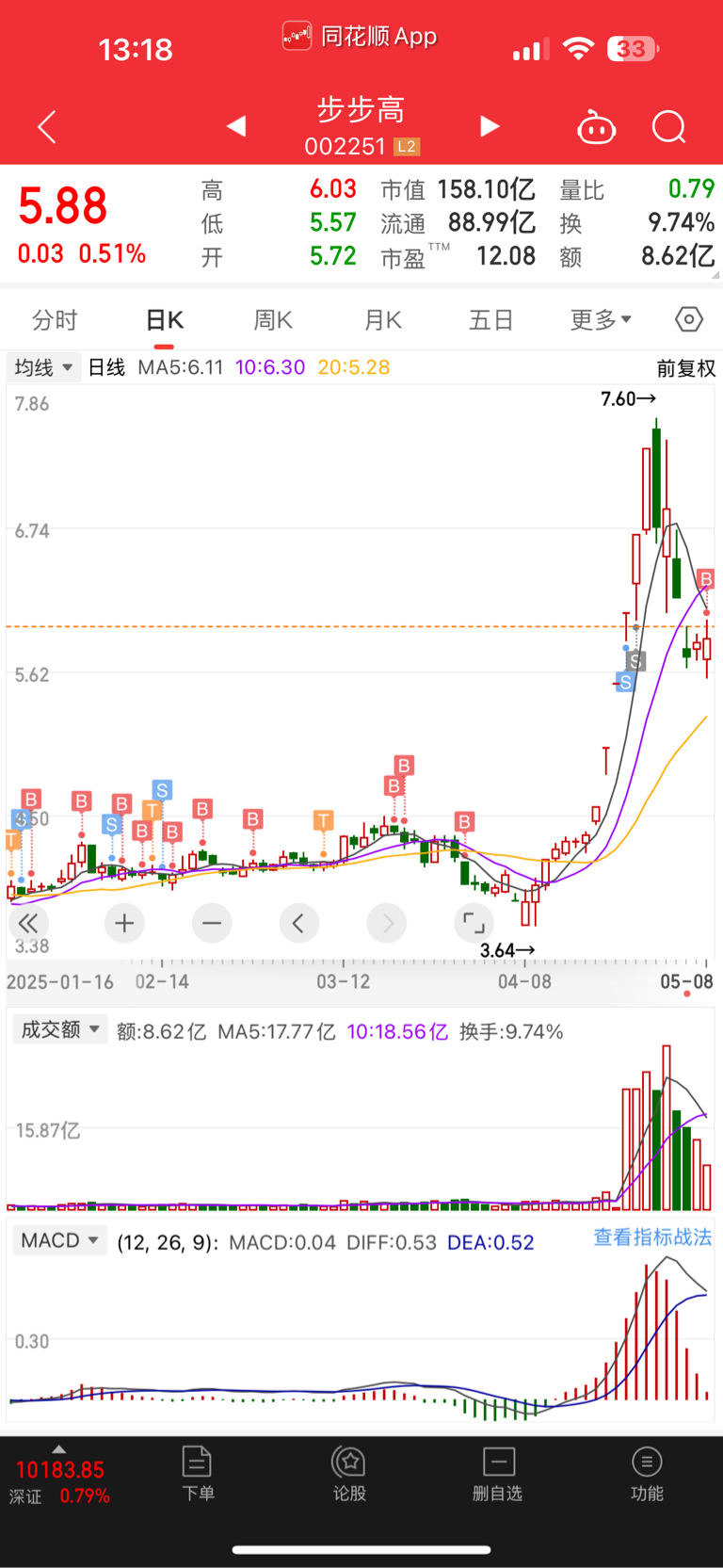Open chart settings hexagon icon
723x1568 pixels.
coord(689,320)
